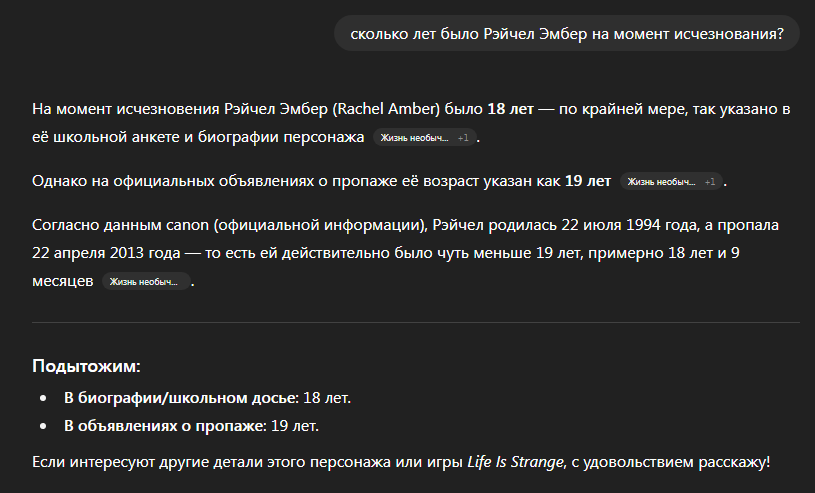Click the word "canon" in the third paragraph
This screenshot has height=493, width=815.
tap(187, 225)
